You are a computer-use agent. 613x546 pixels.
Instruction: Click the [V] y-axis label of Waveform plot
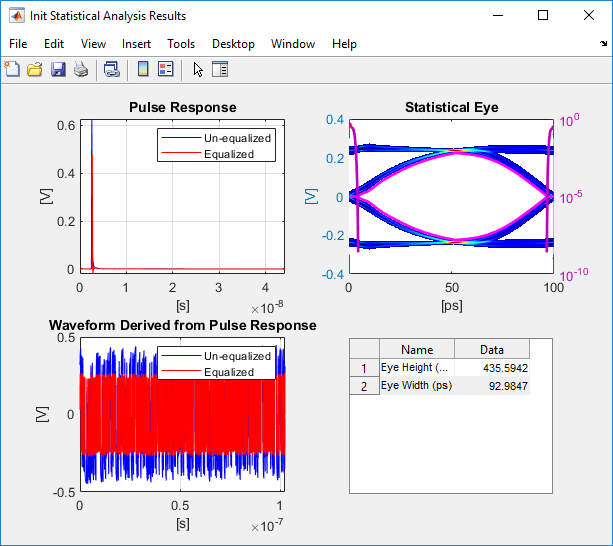42,414
